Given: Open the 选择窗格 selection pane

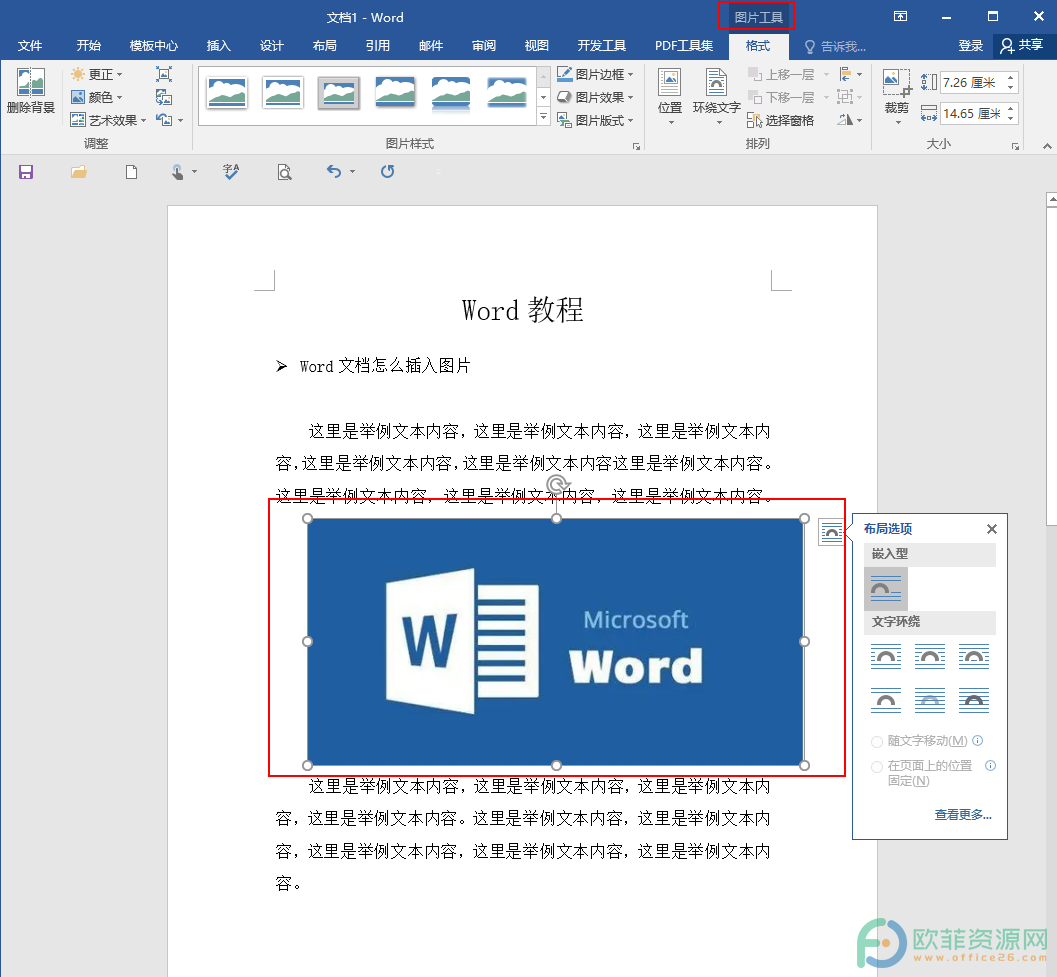Looking at the screenshot, I should (781, 120).
